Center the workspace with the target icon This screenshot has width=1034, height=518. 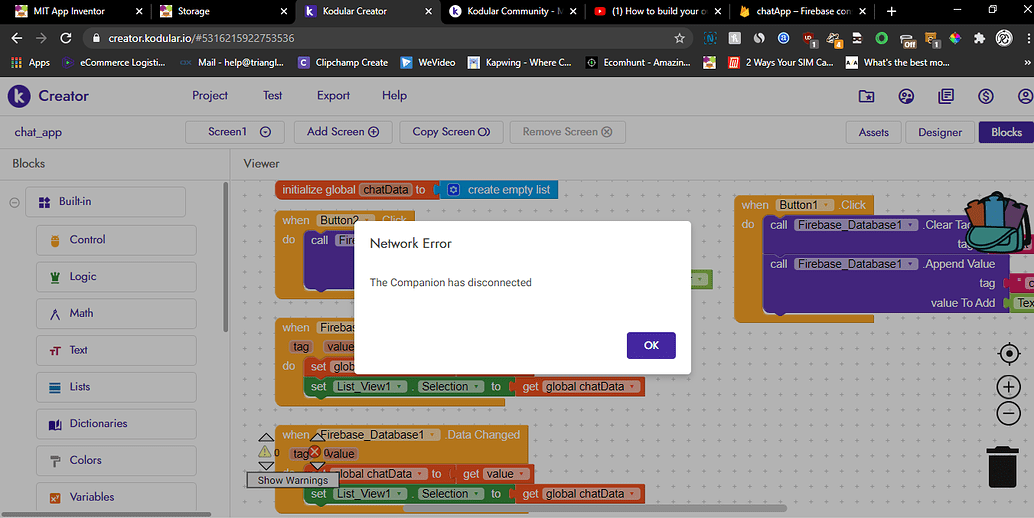[1009, 354]
